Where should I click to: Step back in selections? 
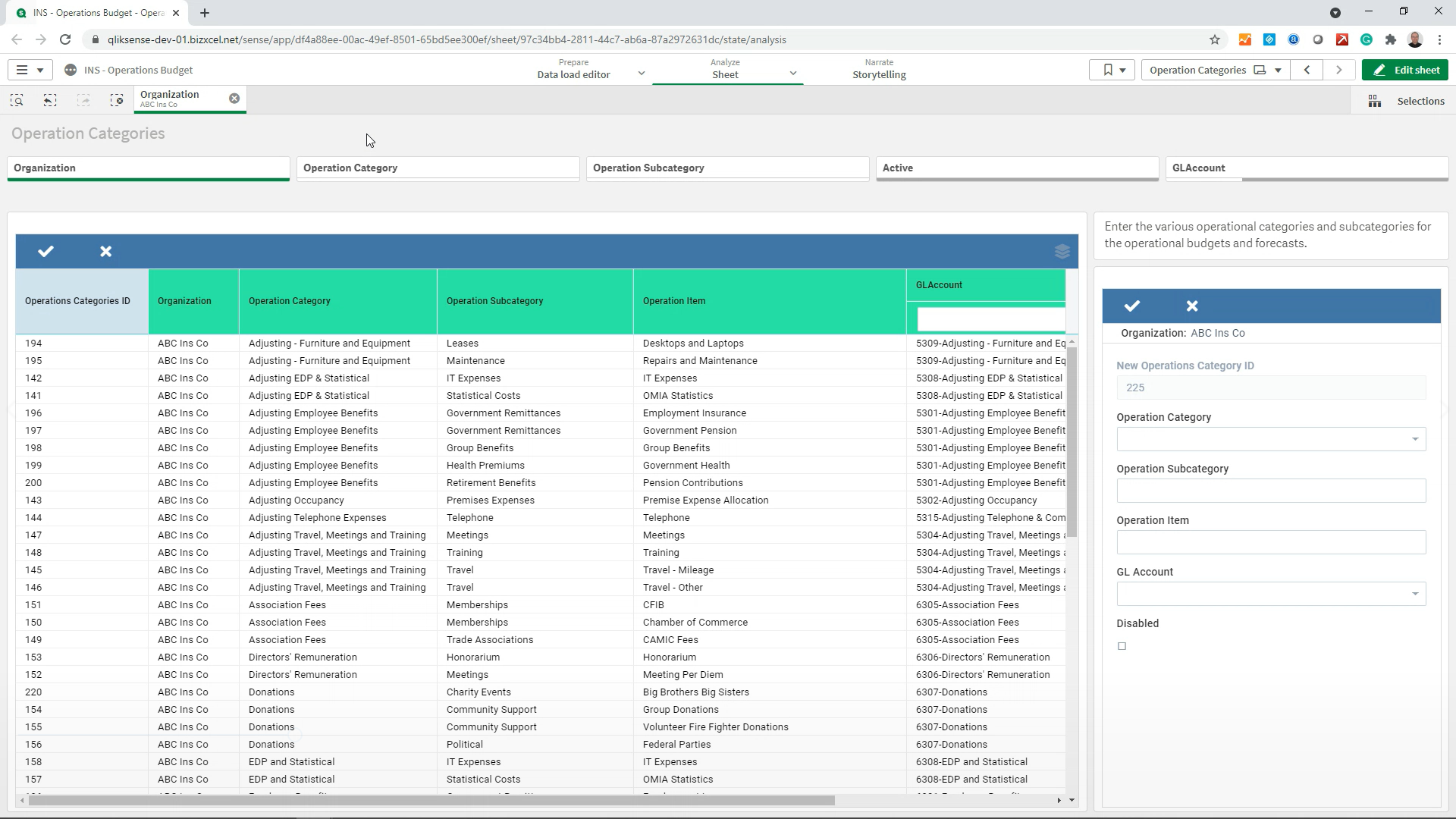point(50,100)
